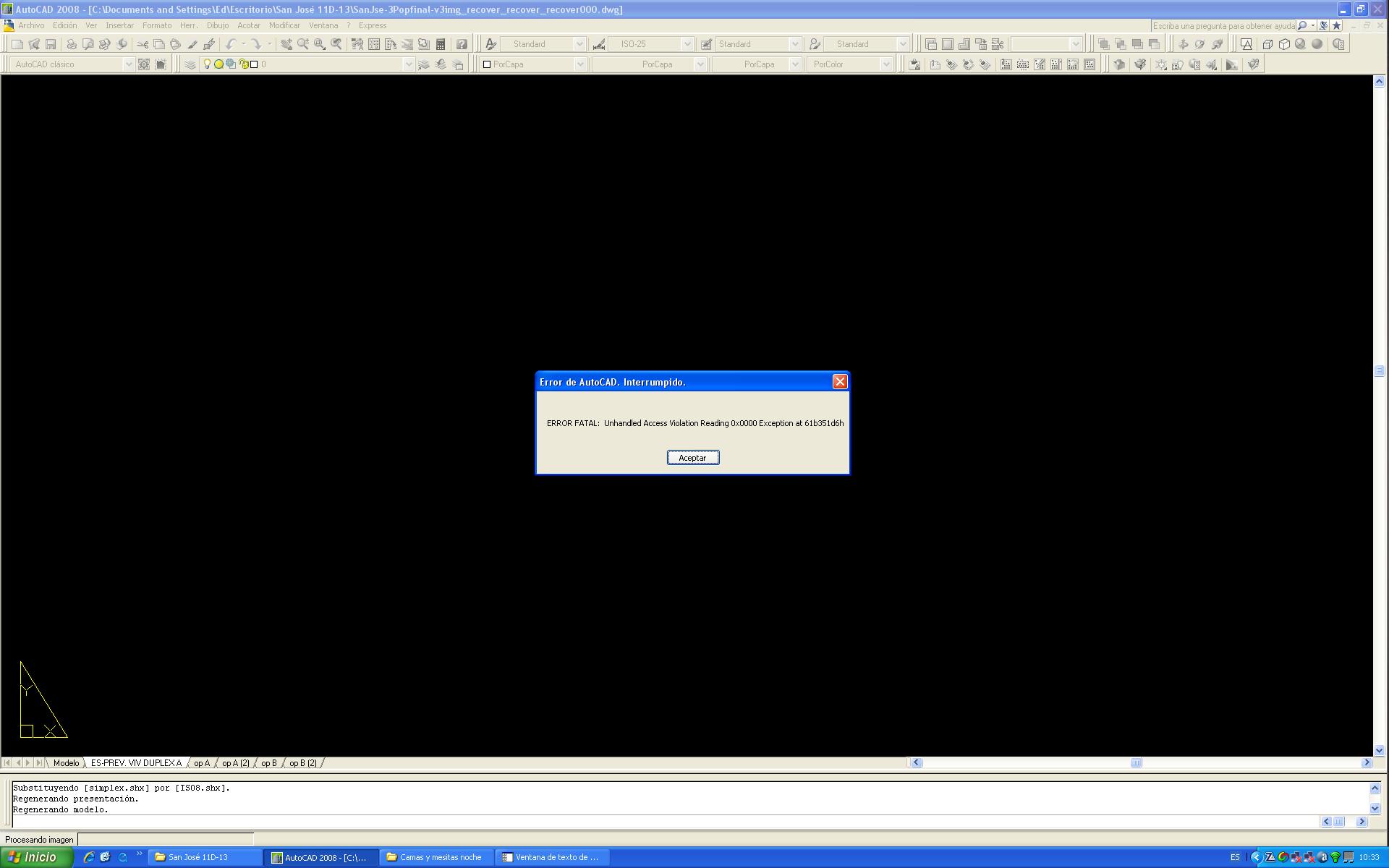Click the Help question mark icon
1389x868 pixels.
point(462,44)
